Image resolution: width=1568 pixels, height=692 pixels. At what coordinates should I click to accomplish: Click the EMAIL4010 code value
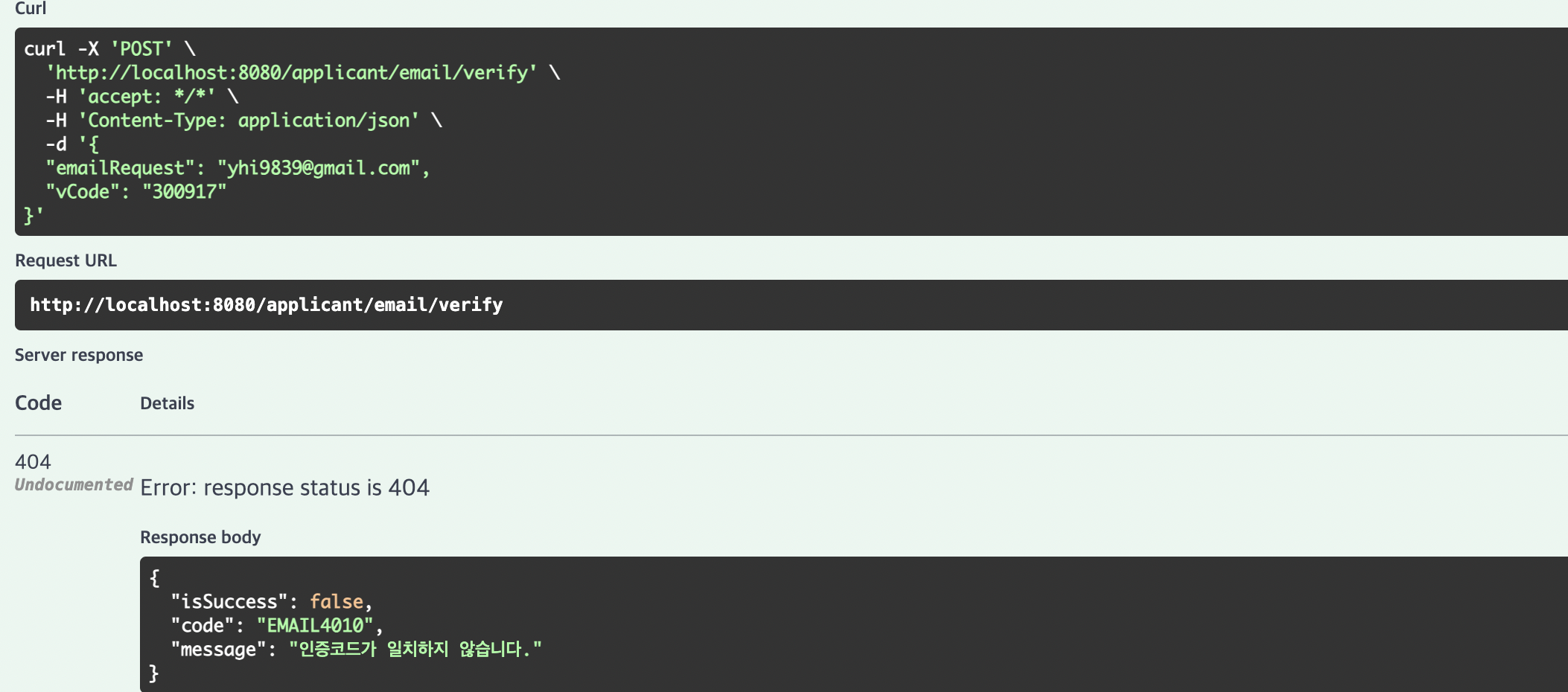point(315,626)
